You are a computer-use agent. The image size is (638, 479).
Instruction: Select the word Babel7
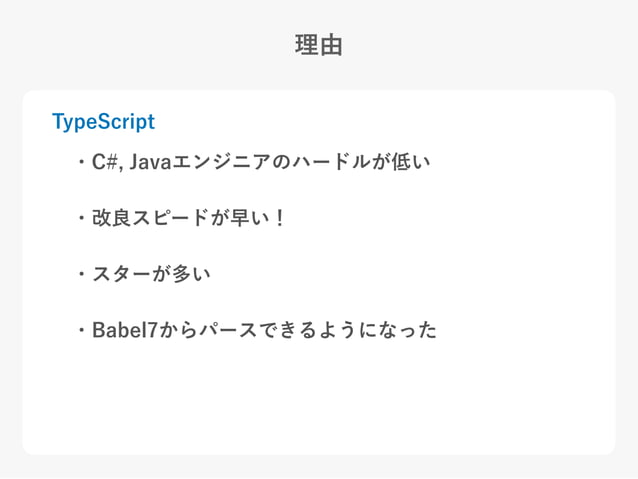[x=125, y=330]
